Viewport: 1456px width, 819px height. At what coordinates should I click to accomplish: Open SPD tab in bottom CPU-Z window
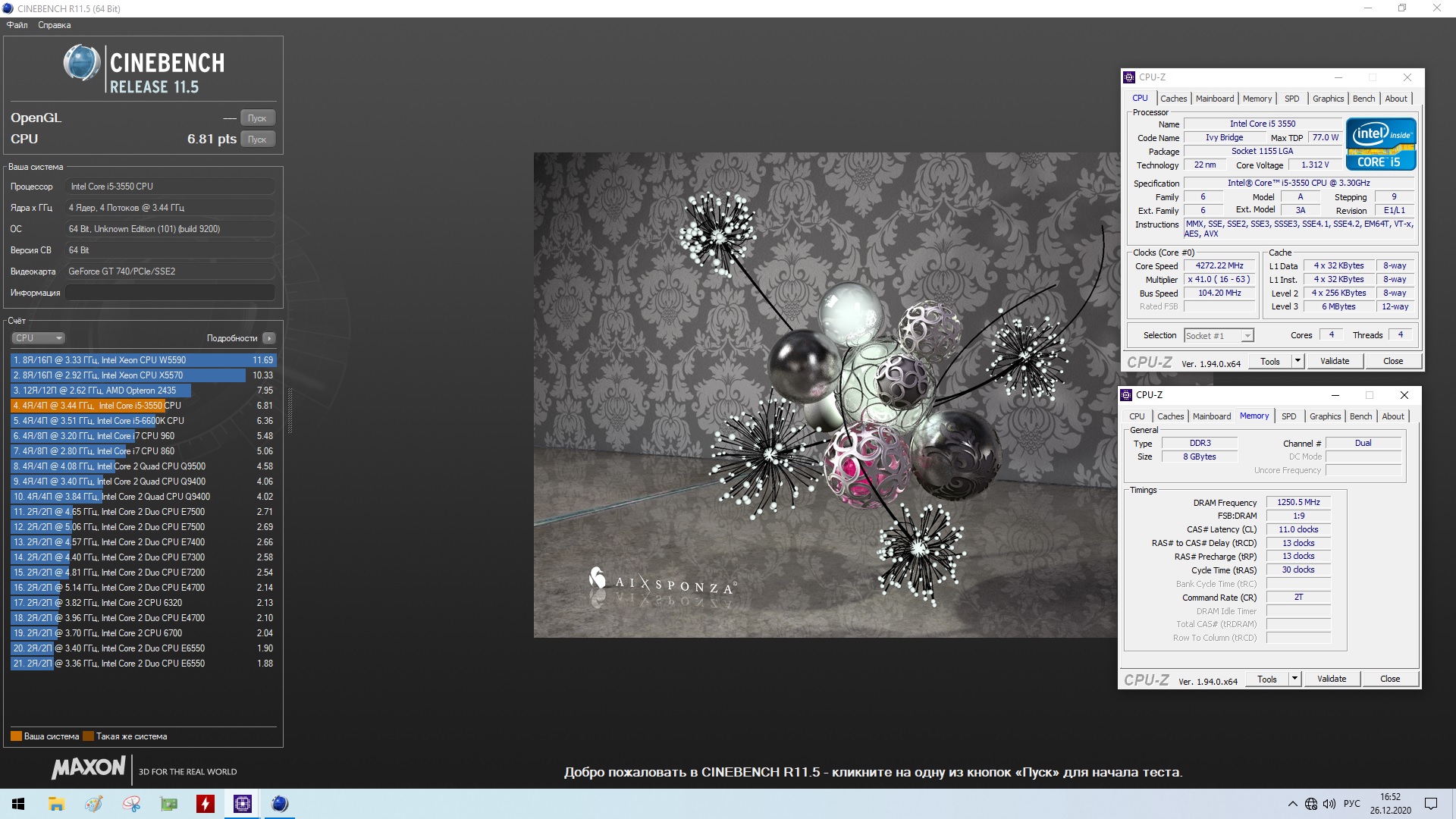coord(1289,416)
